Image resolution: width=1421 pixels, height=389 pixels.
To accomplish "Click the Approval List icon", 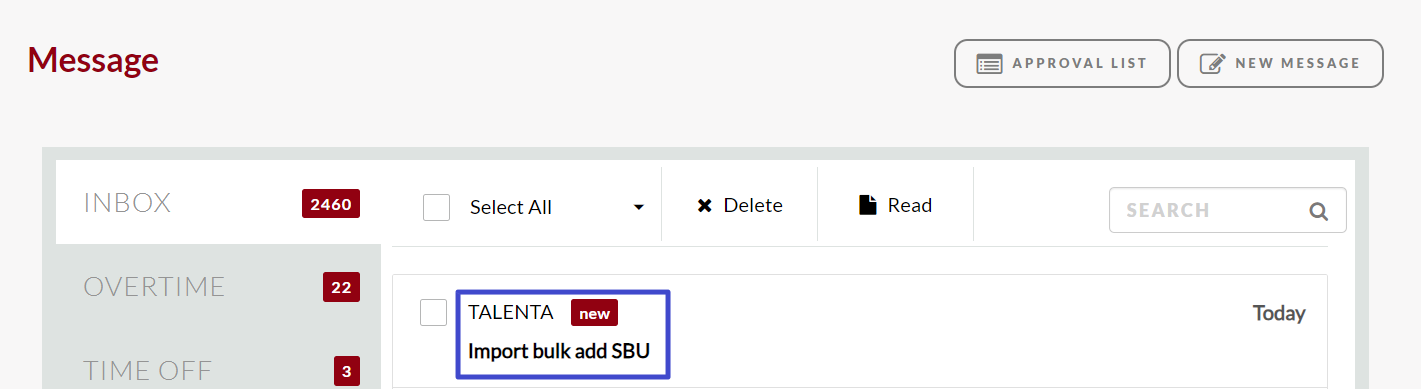I will click(989, 64).
